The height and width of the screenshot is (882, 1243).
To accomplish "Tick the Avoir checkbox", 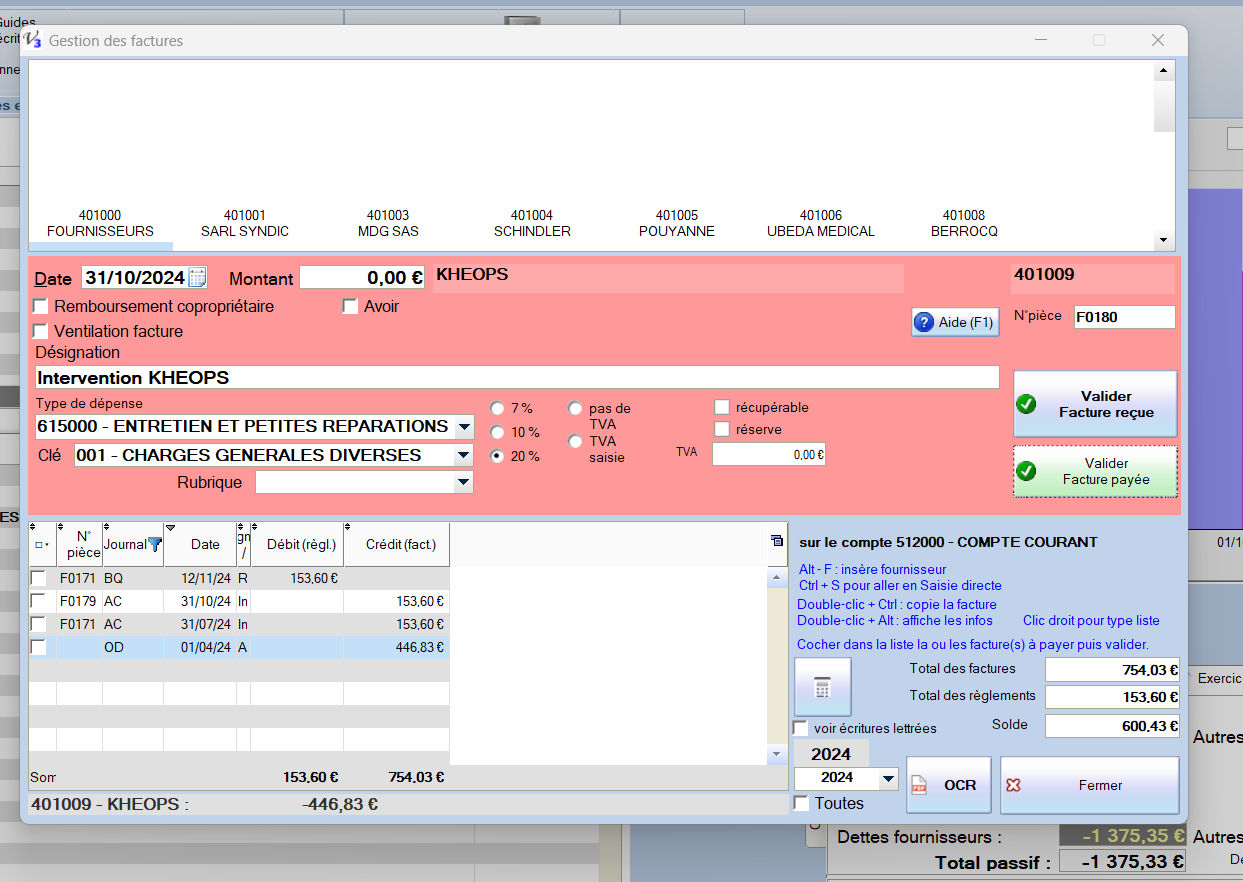I will coord(350,306).
